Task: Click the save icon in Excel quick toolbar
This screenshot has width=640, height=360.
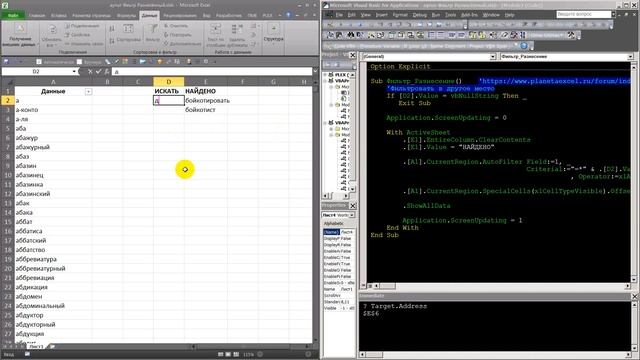Action: tap(6, 62)
